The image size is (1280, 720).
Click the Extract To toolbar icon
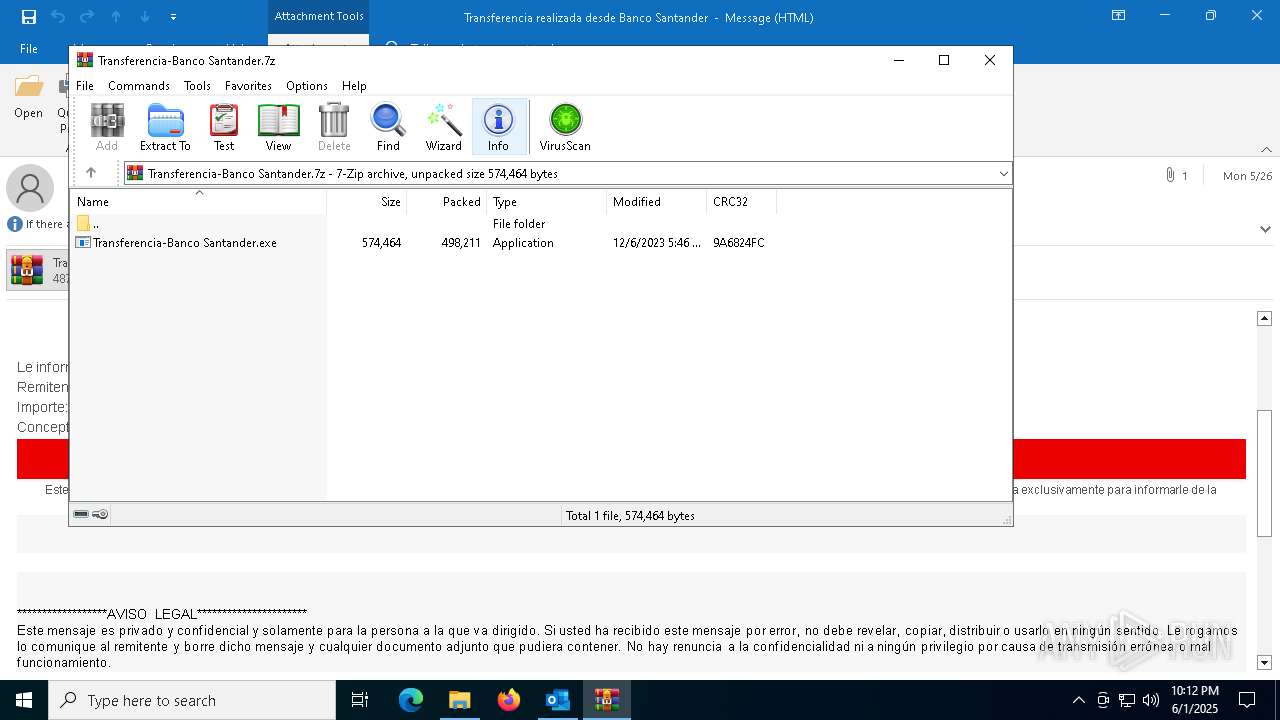point(165,127)
